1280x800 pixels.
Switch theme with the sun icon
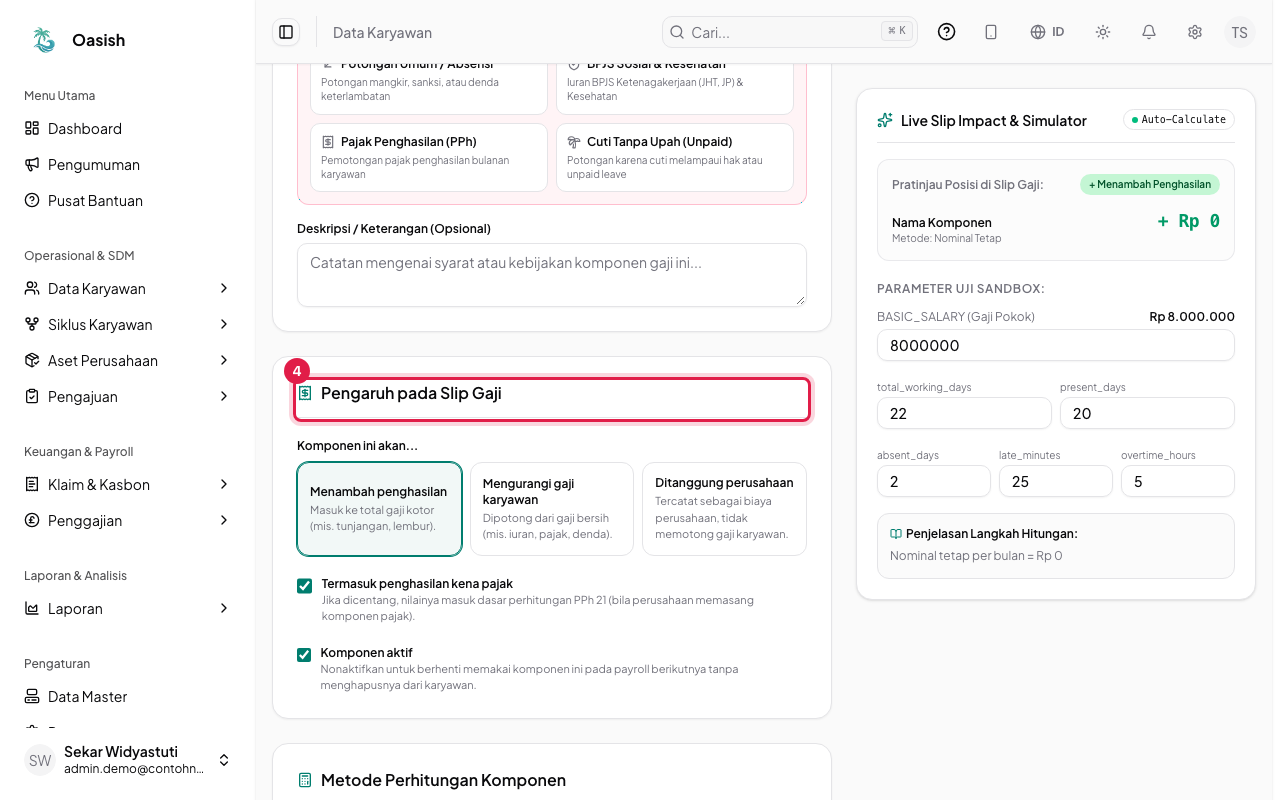[1103, 32]
